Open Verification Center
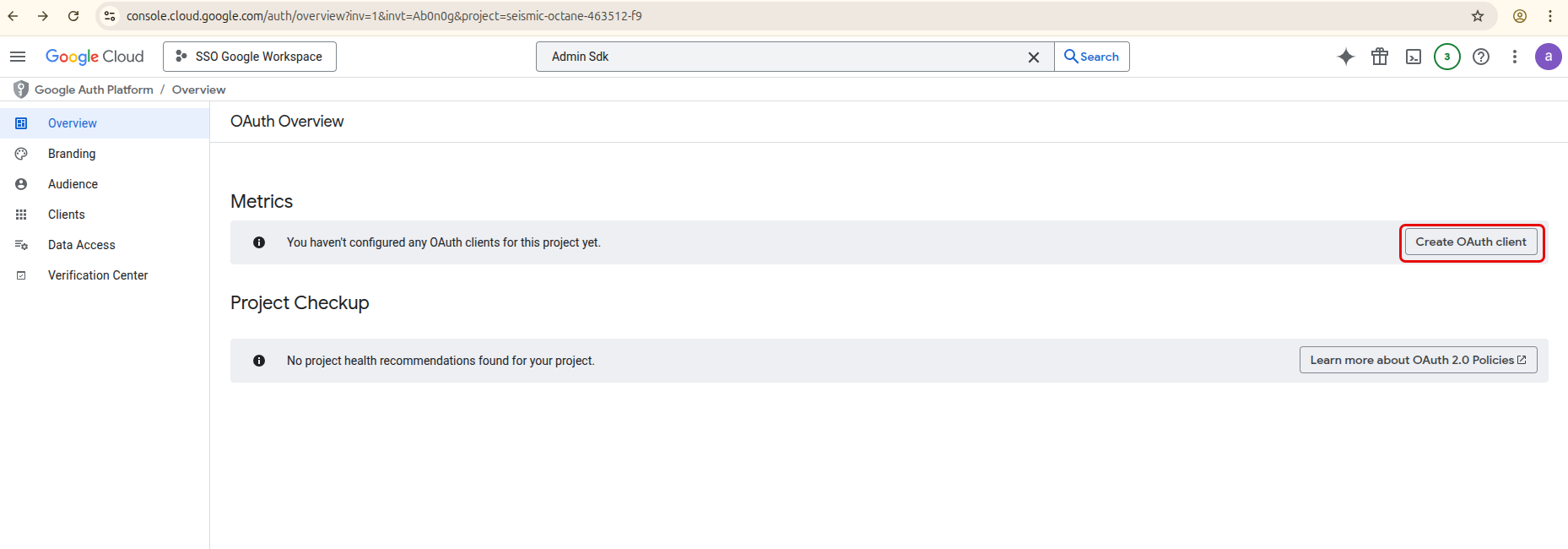The width and height of the screenshot is (1568, 549). pyautogui.click(x=98, y=275)
